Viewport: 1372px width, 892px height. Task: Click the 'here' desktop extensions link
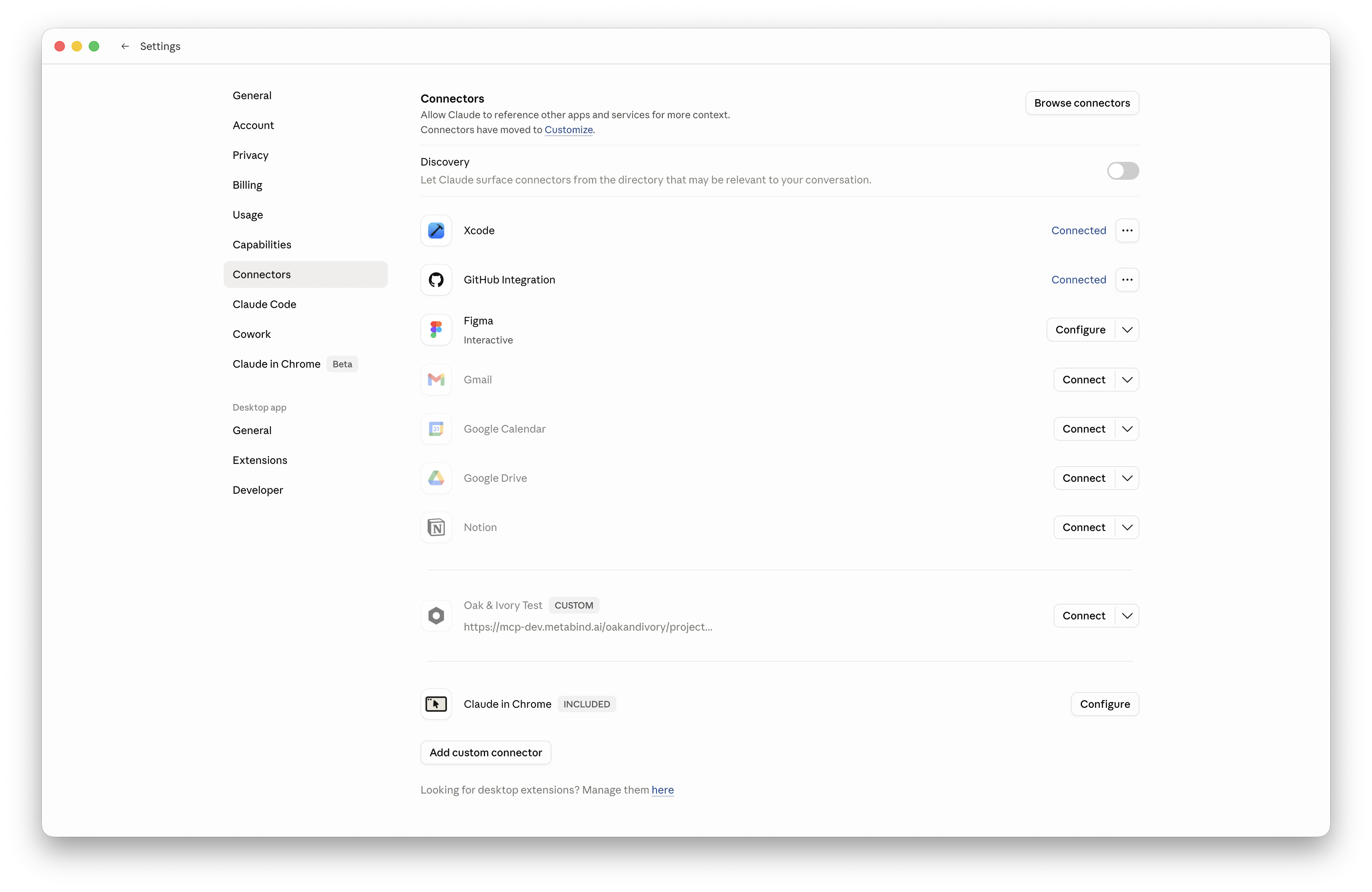663,790
